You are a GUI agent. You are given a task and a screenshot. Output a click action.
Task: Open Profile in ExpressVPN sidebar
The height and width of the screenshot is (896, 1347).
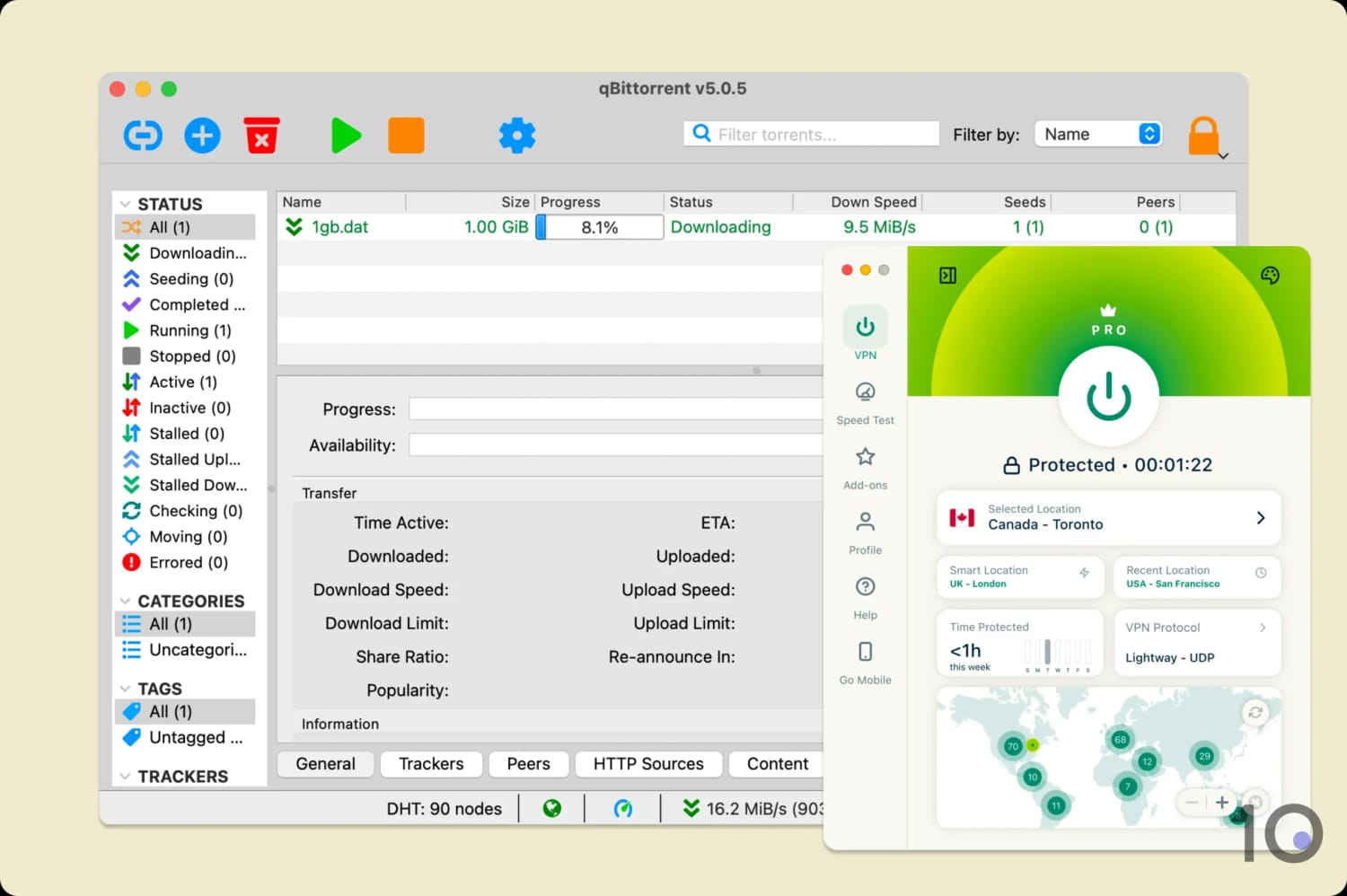[866, 532]
